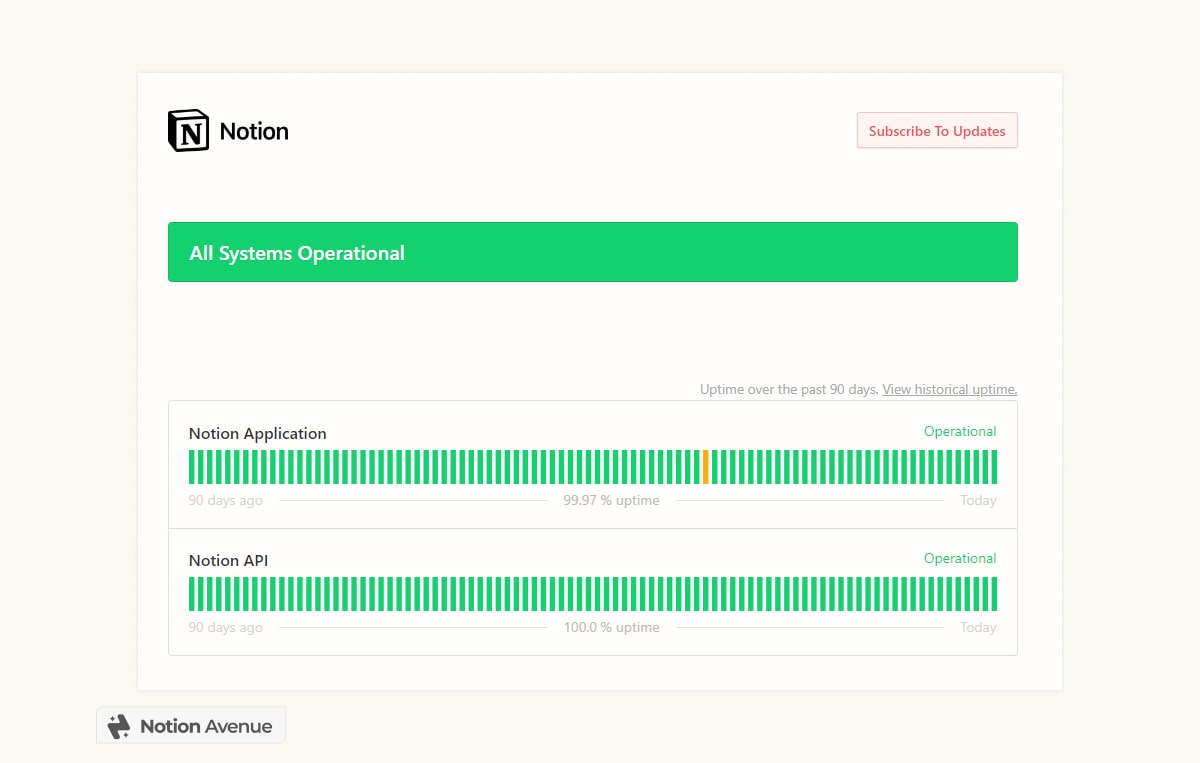
Task: Click the middle uptime bar for Notion API
Action: coord(593,593)
